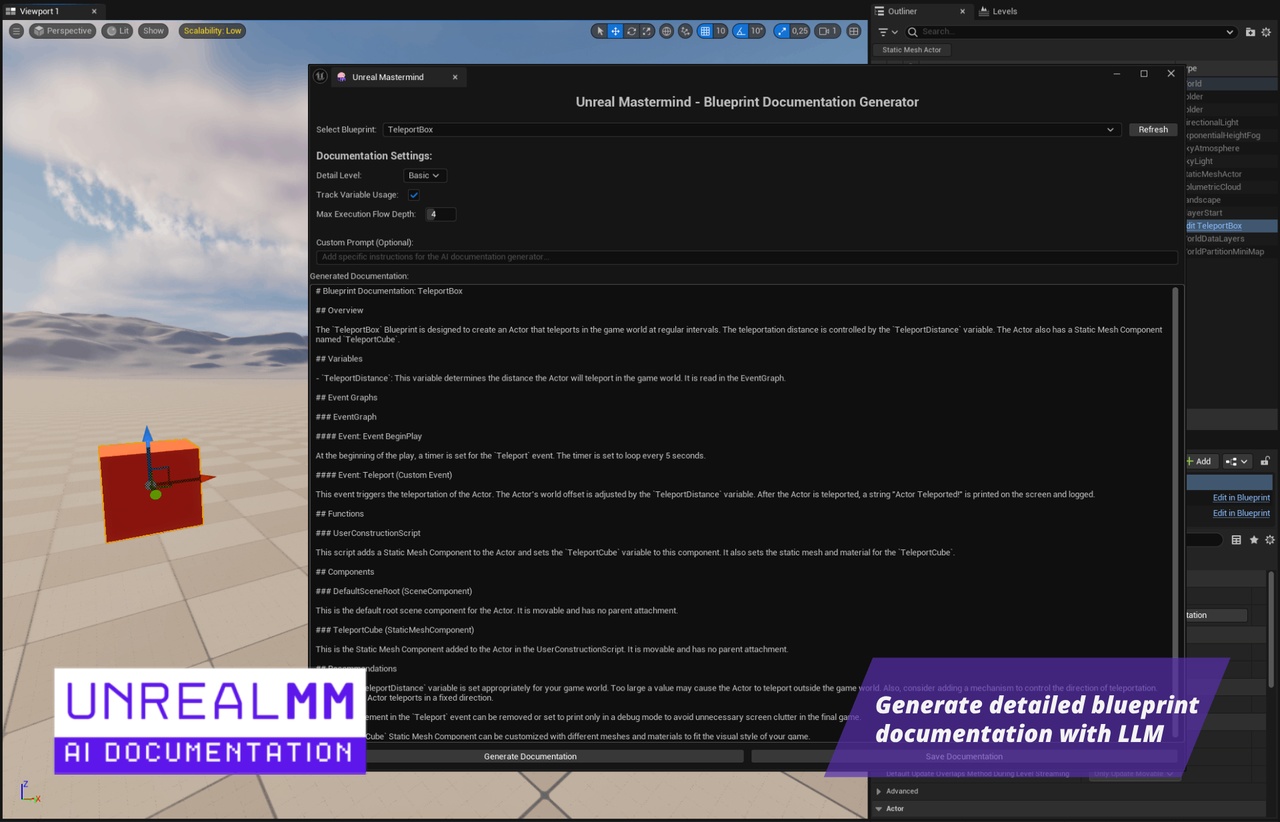Focus the Max Execution Flow Depth field

(440, 214)
